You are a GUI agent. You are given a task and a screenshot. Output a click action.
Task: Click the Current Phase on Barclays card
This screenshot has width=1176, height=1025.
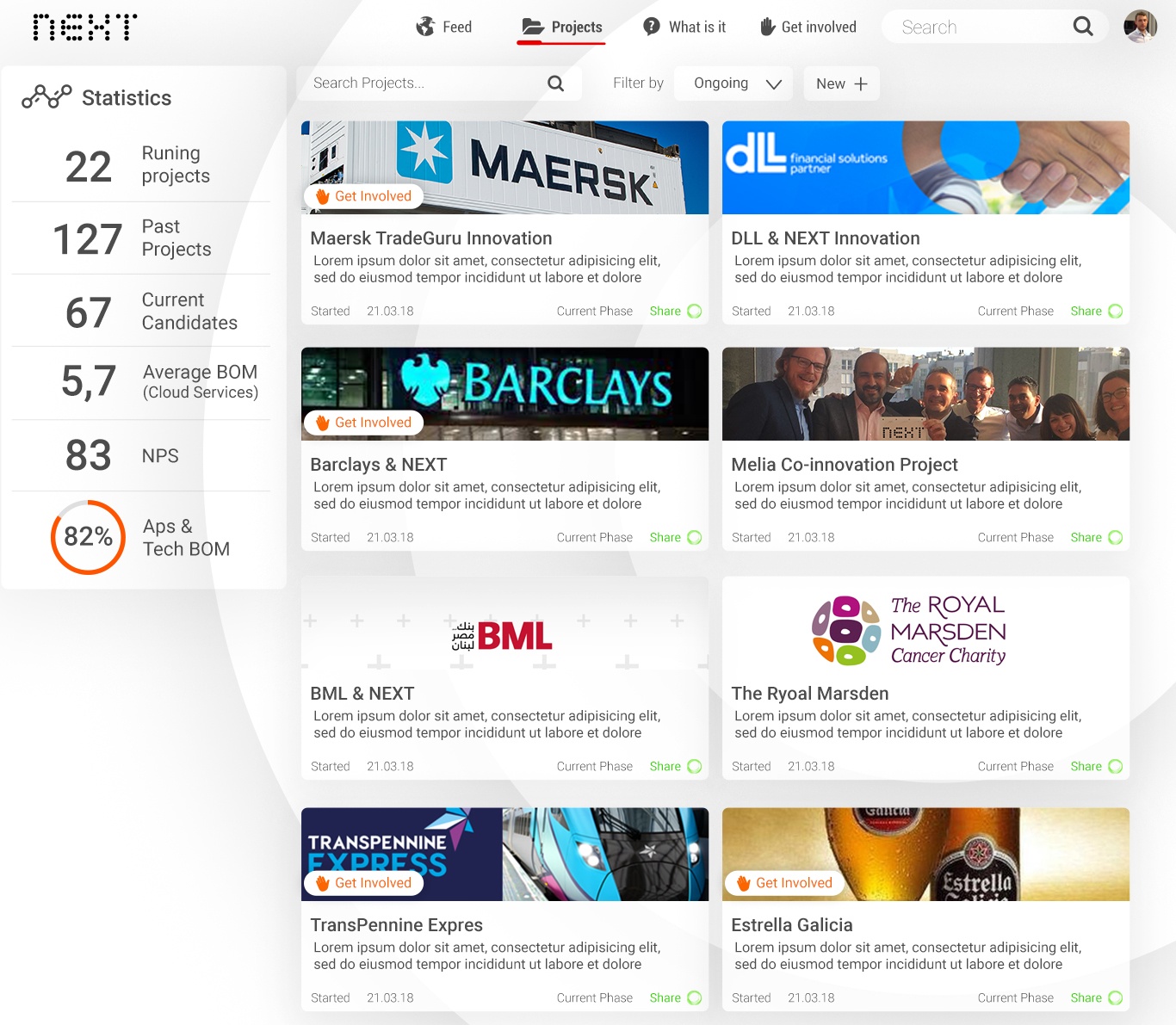594,538
